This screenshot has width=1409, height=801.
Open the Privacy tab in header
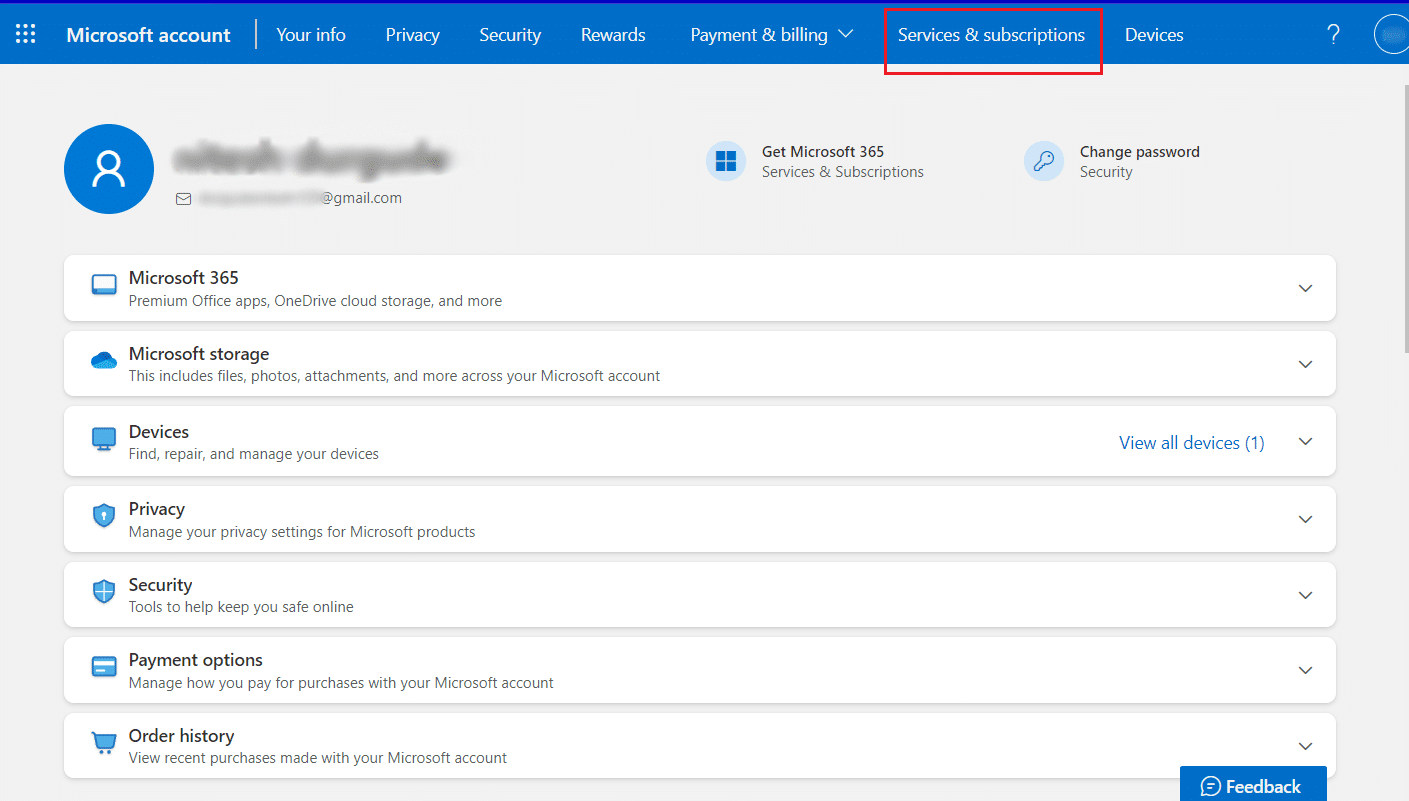tap(412, 34)
